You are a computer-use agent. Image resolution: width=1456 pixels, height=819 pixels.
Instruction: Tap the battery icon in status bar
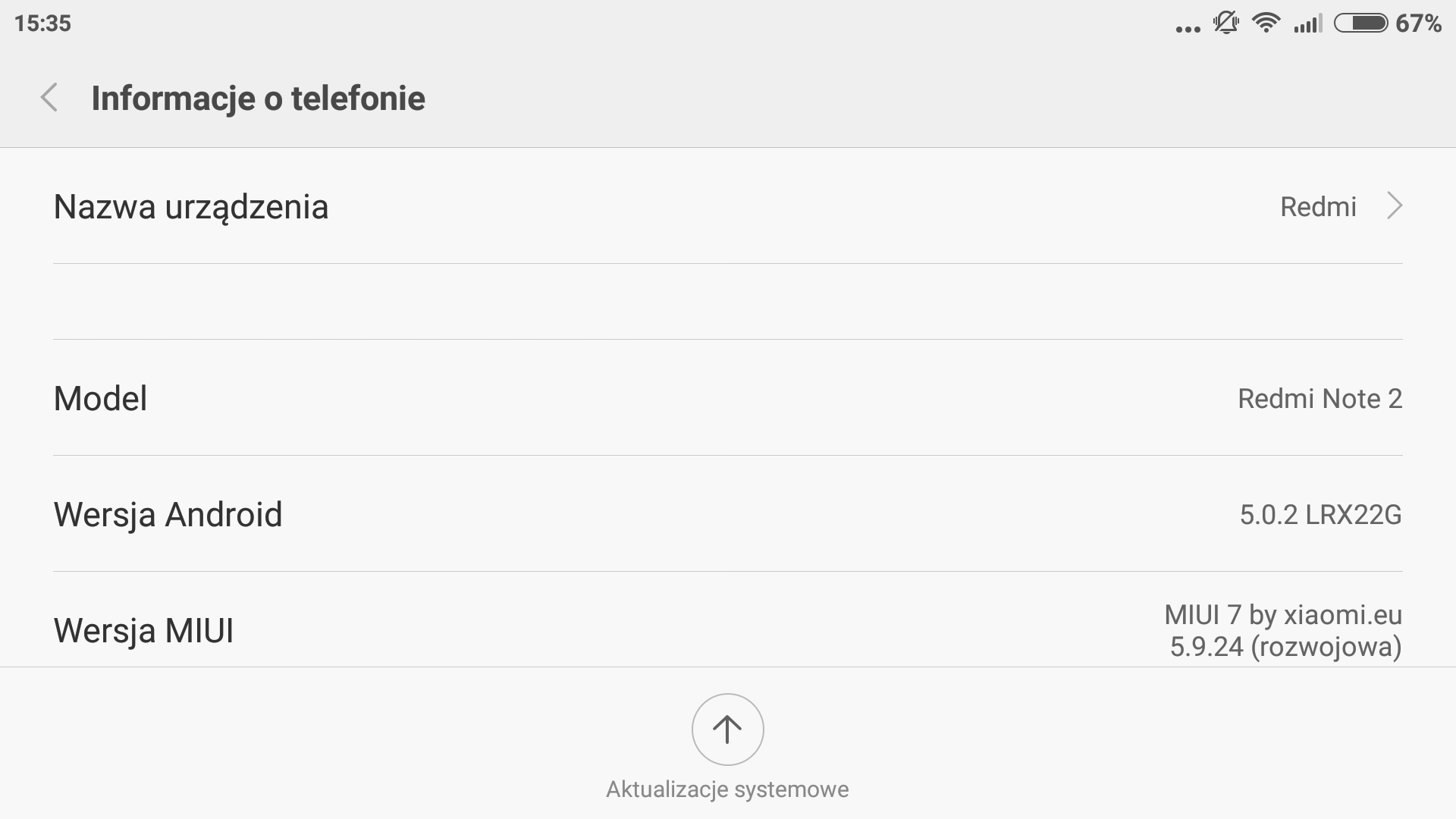point(1361,24)
